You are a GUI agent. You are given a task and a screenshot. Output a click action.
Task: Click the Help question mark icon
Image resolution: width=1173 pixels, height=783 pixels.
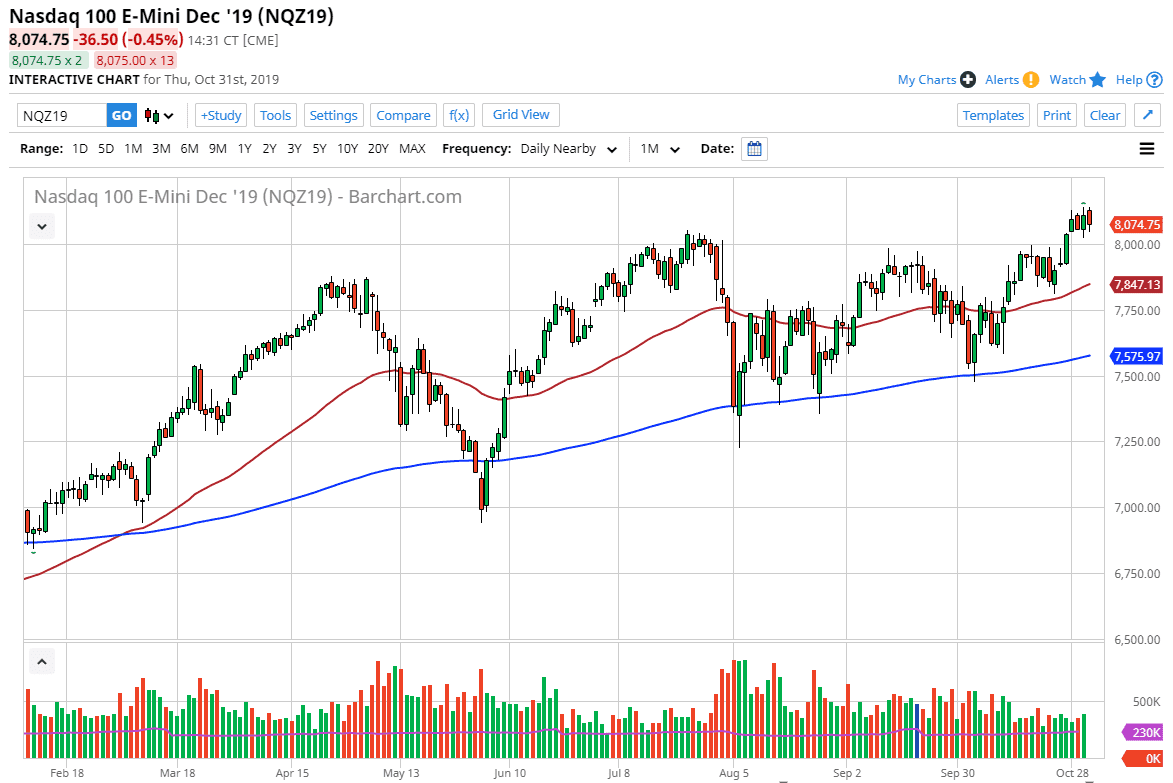[x=1154, y=80]
